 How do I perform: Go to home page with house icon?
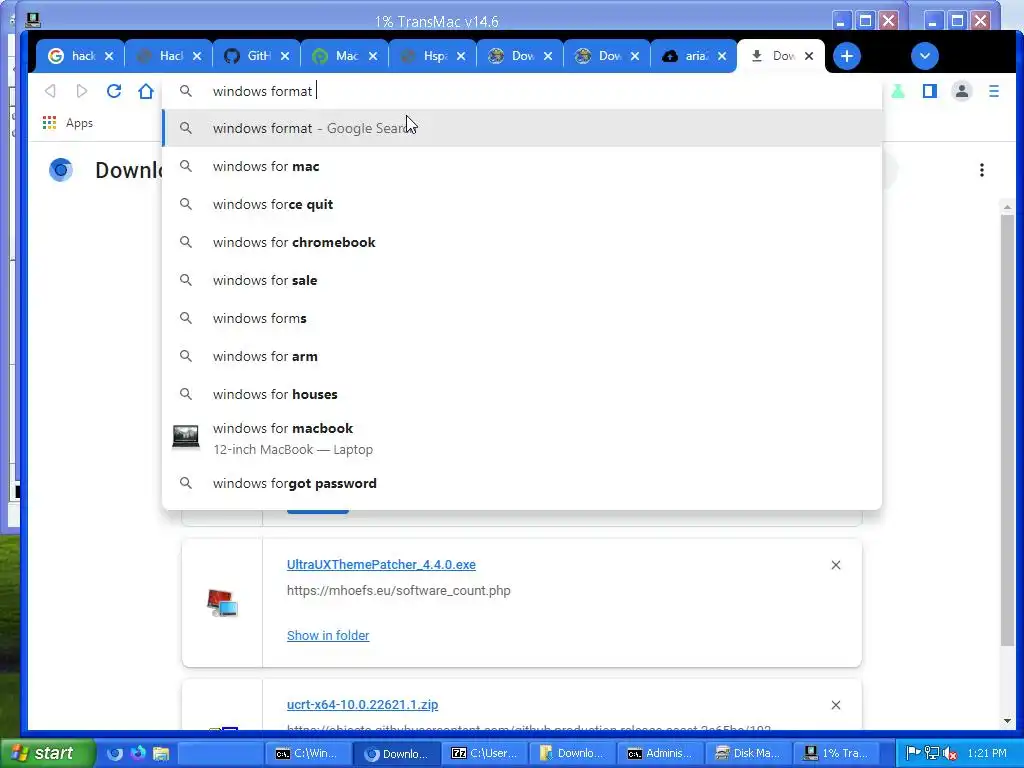click(146, 91)
